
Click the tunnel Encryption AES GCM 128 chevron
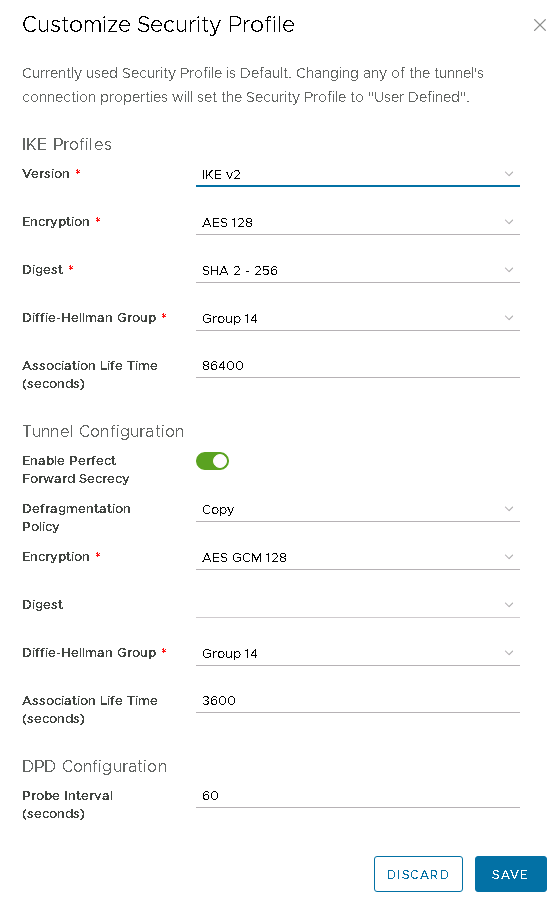(x=509, y=557)
